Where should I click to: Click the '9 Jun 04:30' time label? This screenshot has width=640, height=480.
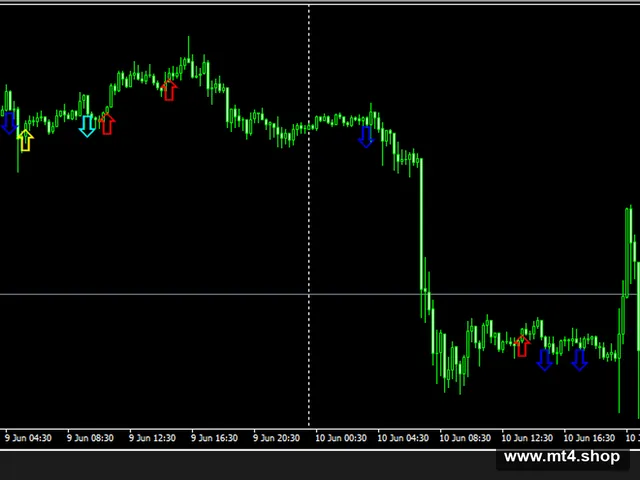click(28, 438)
